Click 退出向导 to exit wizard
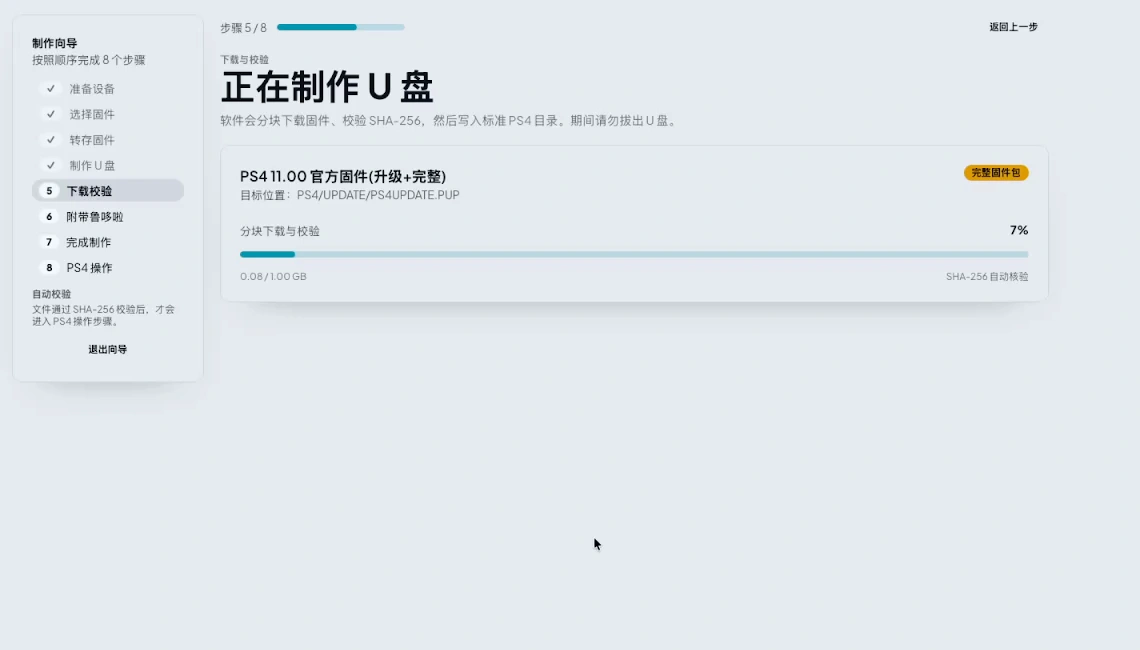1140x650 pixels. (x=108, y=349)
